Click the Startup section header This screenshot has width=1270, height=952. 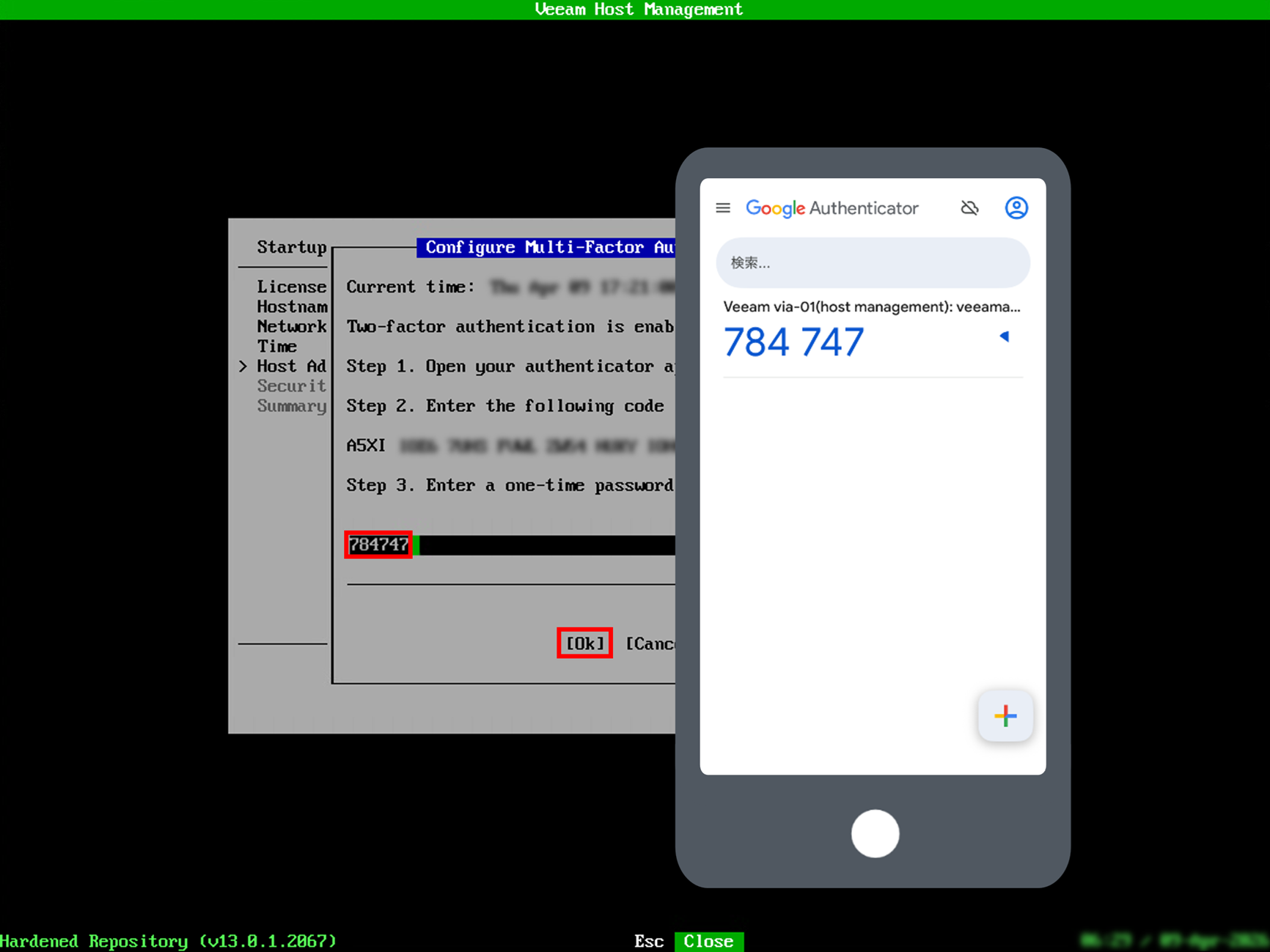[291, 247]
